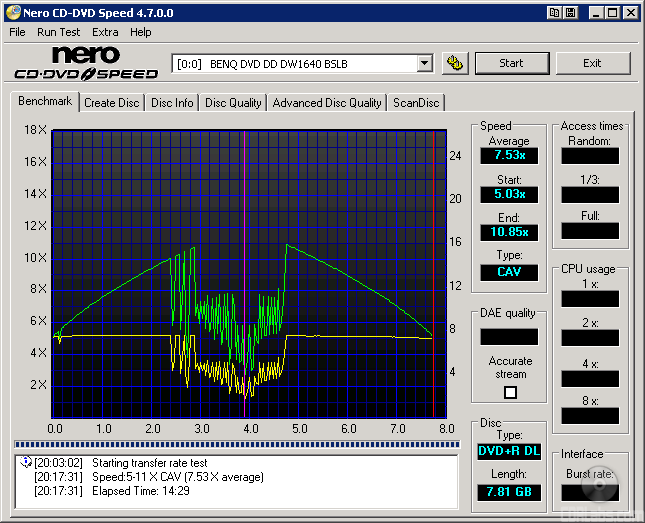Click the copy-to-clipboard icon in title bar
The height and width of the screenshot is (523, 645).
pos(554,13)
